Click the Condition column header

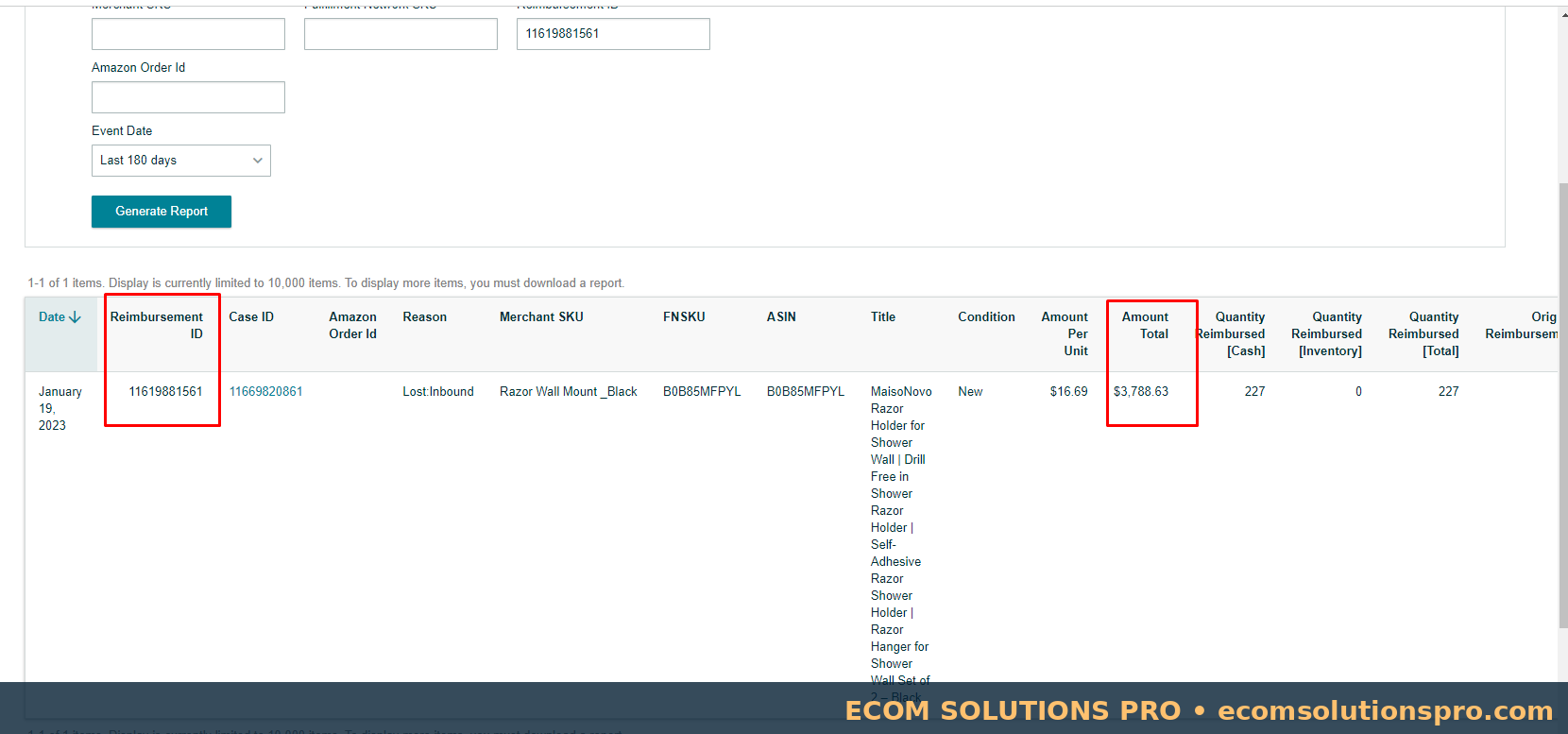click(x=986, y=317)
